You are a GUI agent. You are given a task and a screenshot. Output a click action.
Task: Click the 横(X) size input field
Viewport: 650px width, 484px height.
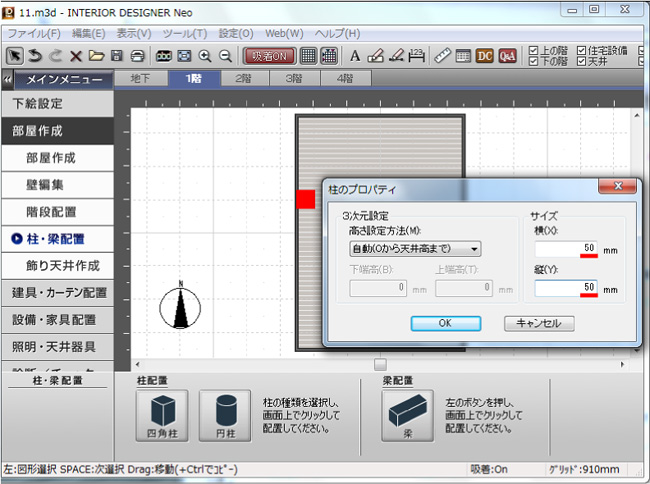click(565, 248)
